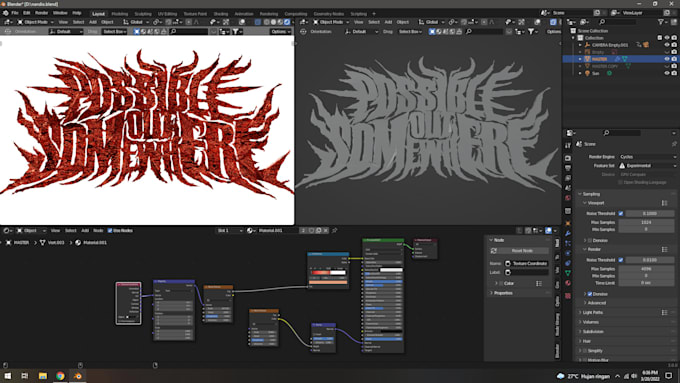Screen dimensions: 680x383
Task: Expand the Advanced subpanel
Action: [597, 303]
